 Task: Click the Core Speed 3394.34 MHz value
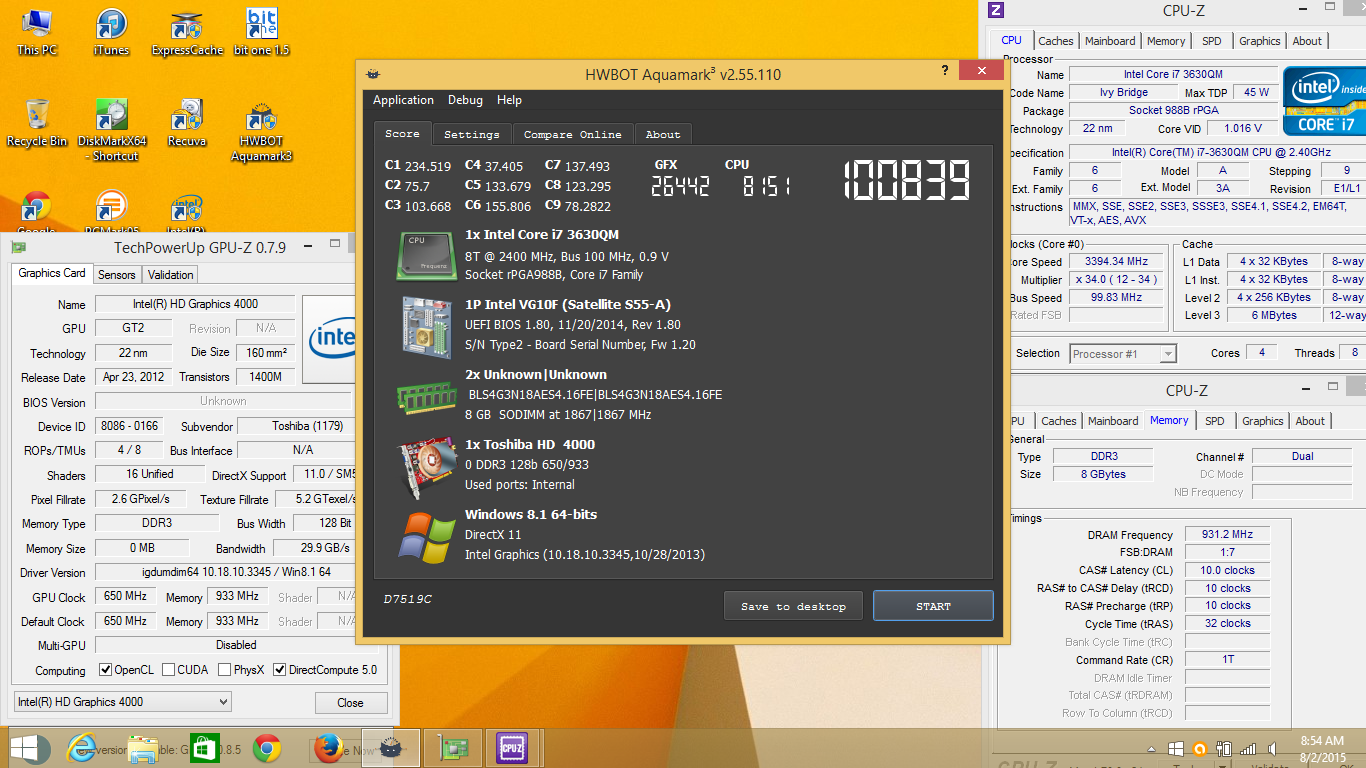pos(1115,261)
